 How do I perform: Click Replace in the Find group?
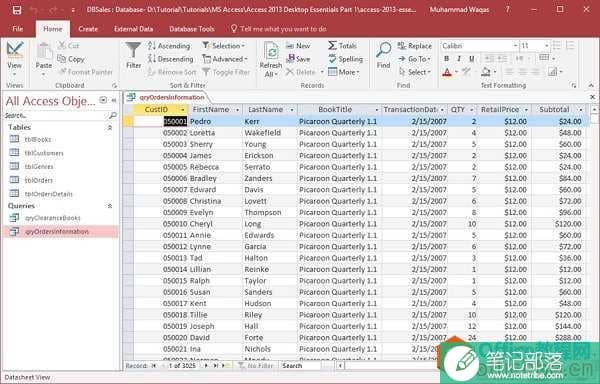[414, 46]
